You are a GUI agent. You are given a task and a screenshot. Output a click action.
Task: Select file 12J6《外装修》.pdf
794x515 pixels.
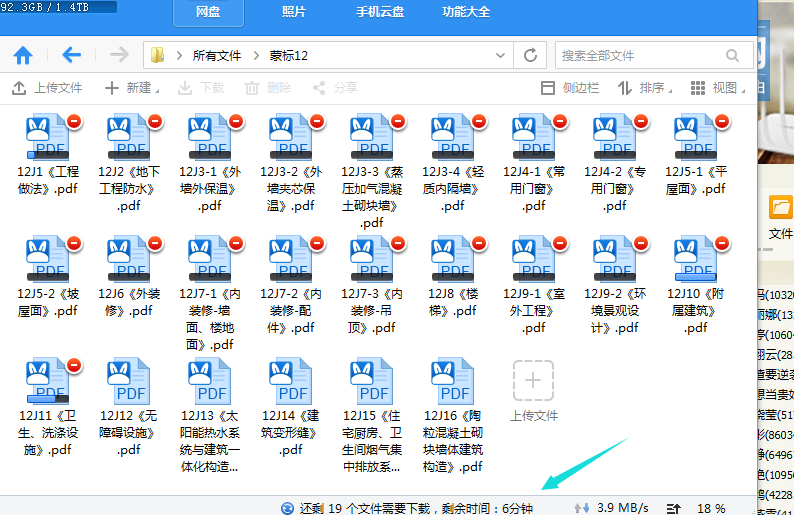click(129, 277)
